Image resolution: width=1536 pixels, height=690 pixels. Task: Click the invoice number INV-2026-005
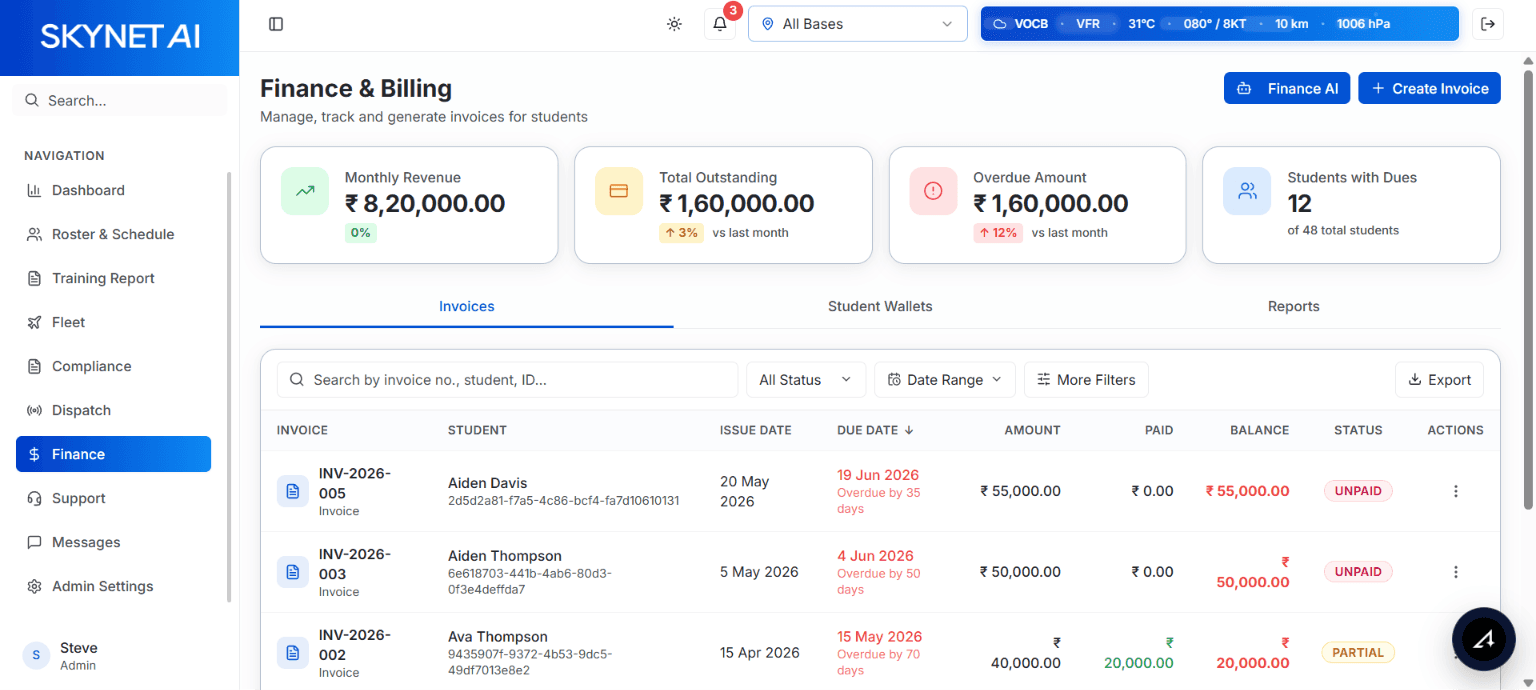pyautogui.click(x=355, y=483)
